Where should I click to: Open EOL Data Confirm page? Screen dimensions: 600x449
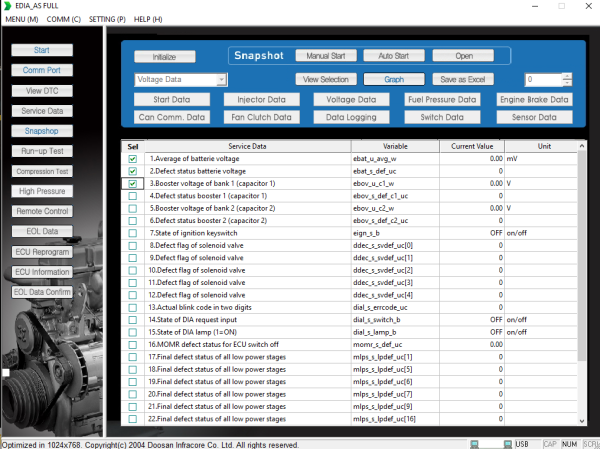pyautogui.click(x=42, y=292)
